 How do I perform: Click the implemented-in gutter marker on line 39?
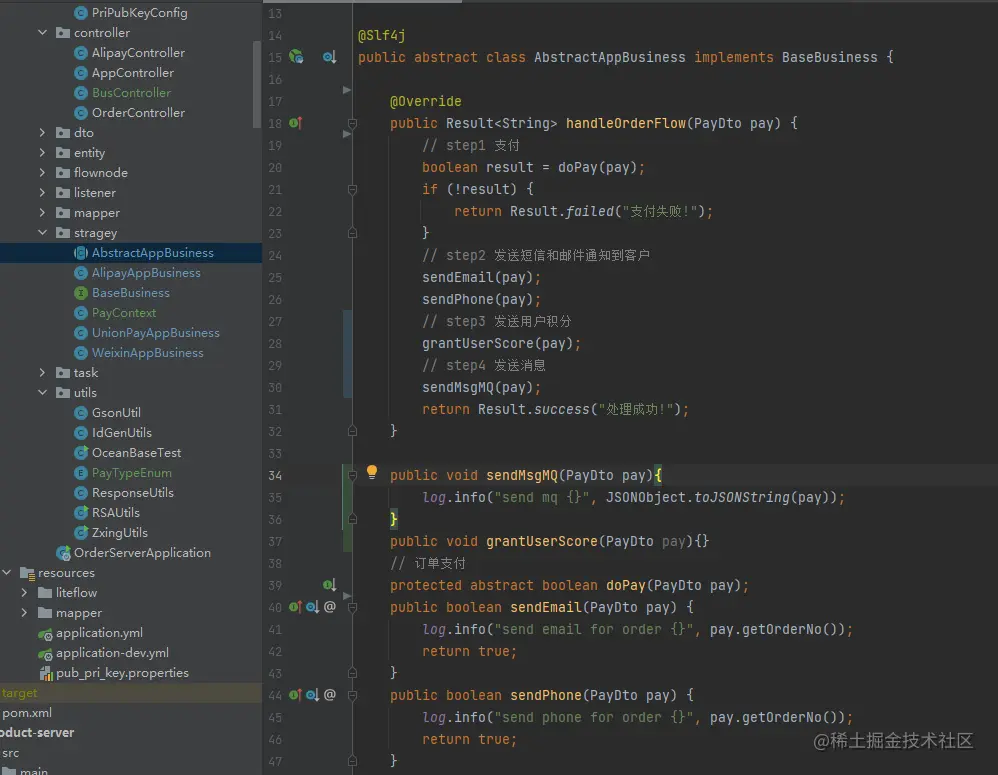coord(329,585)
